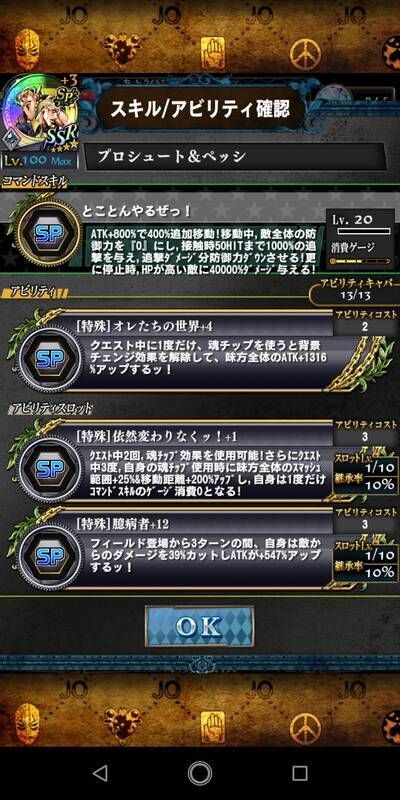Tap the 依然変わりなくッ! ability SP icon
The height and width of the screenshot is (800, 400).
pyautogui.click(x=49, y=470)
